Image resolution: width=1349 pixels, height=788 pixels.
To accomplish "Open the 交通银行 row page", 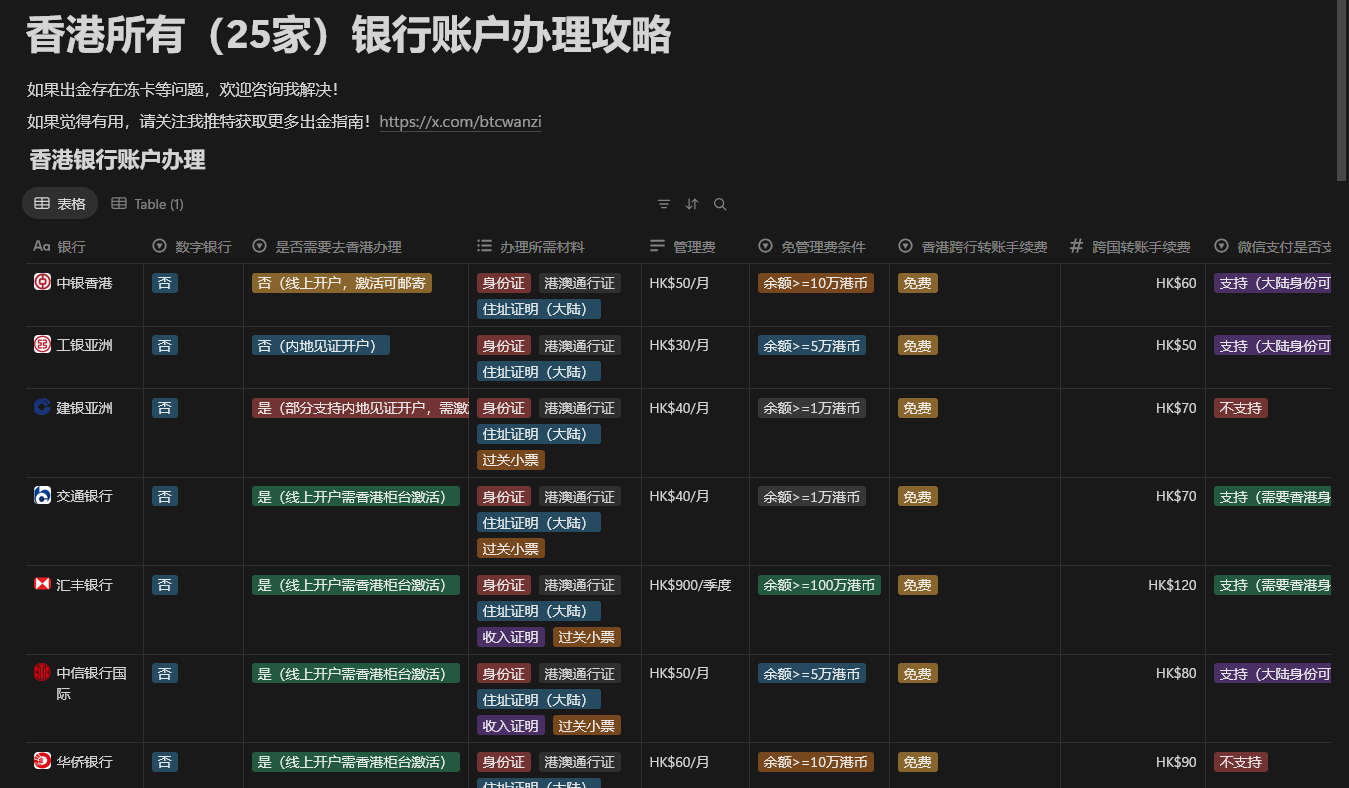I will pyautogui.click(x=84, y=496).
